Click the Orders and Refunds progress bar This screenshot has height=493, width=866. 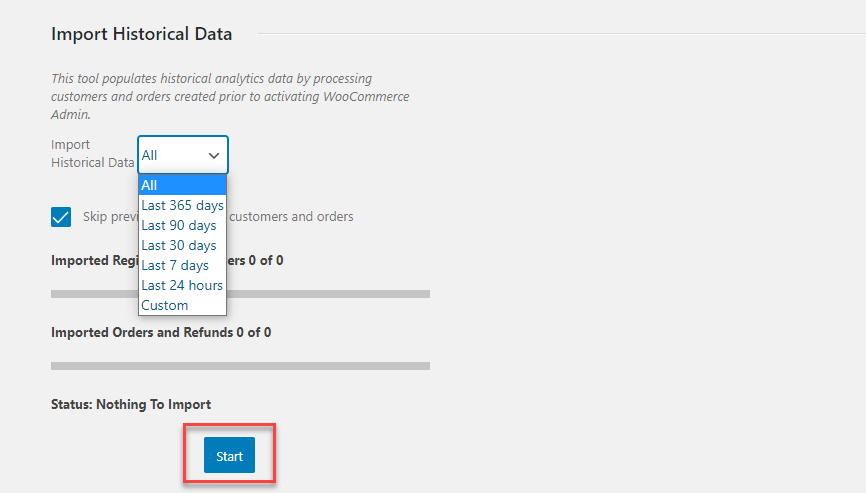tap(240, 366)
